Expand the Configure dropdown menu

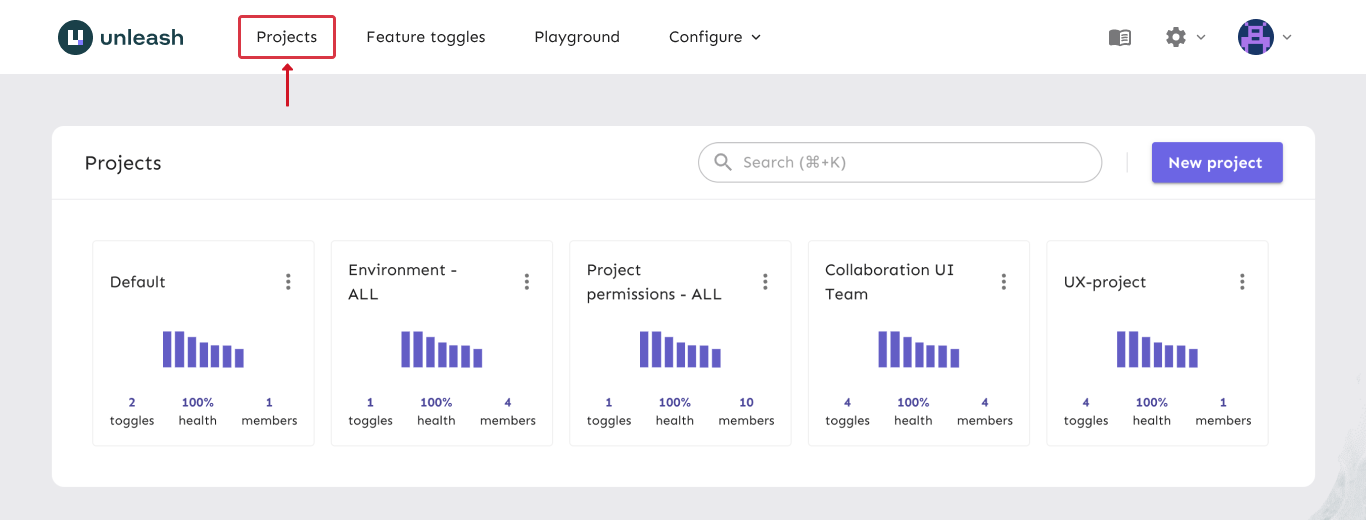point(714,37)
